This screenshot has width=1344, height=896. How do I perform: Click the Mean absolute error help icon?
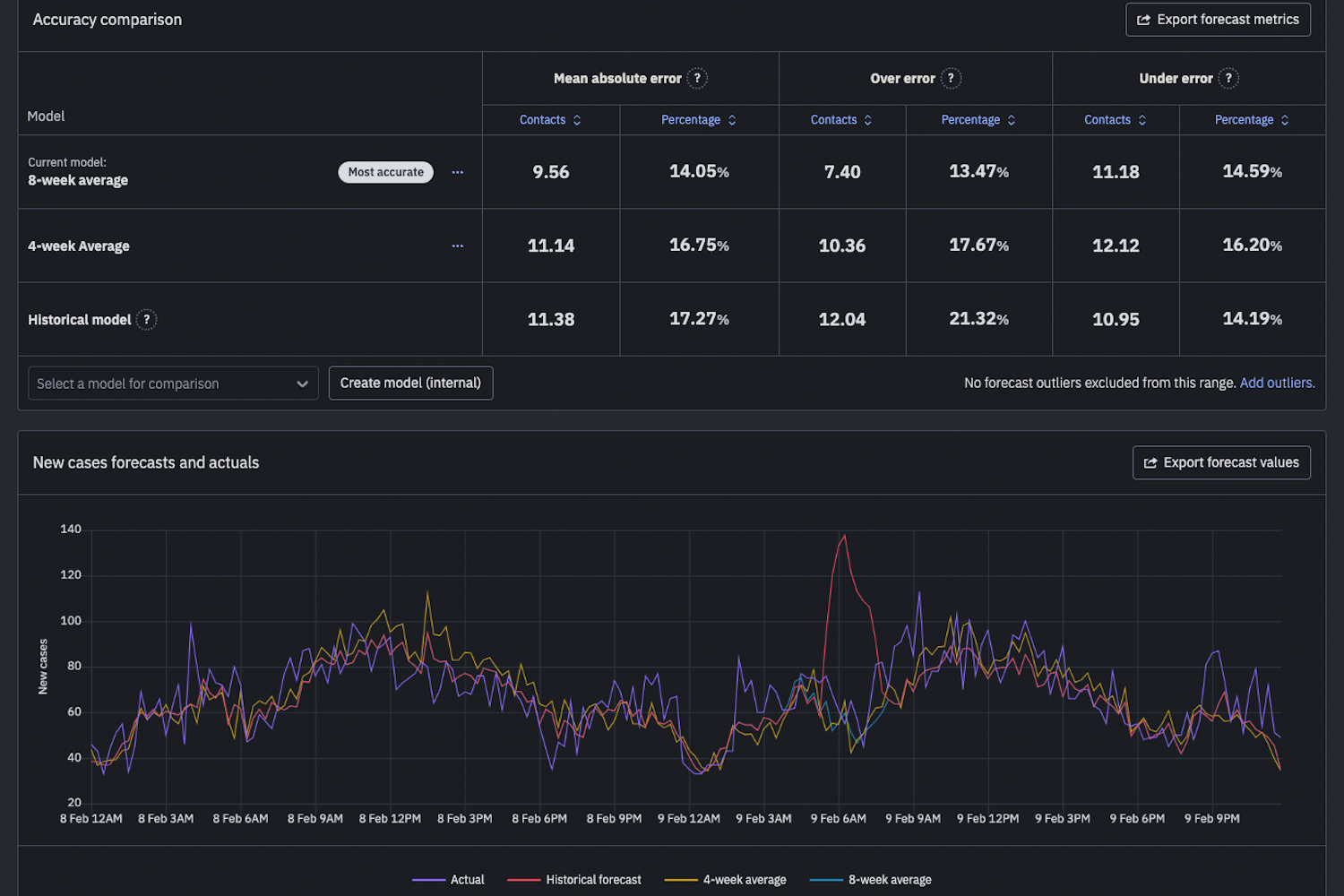(x=697, y=79)
